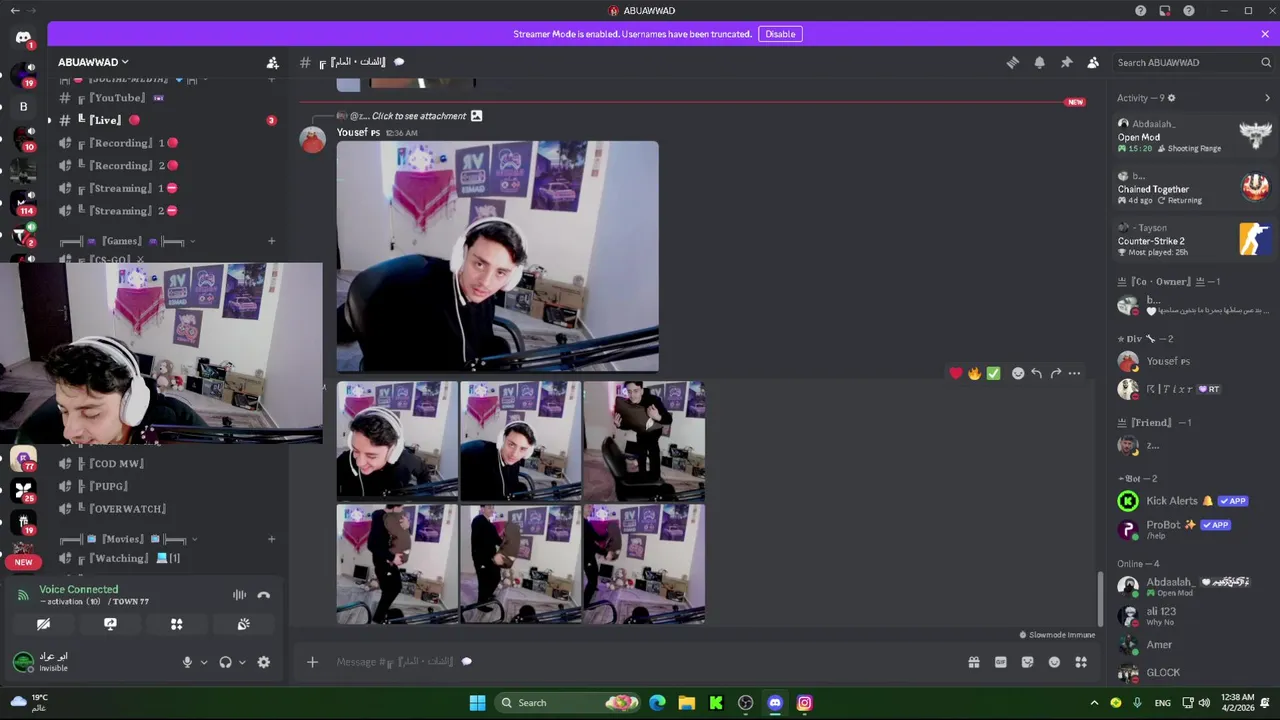Dismiss the Streamer Mode banner
The width and height of the screenshot is (1280, 720).
pos(1265,34)
